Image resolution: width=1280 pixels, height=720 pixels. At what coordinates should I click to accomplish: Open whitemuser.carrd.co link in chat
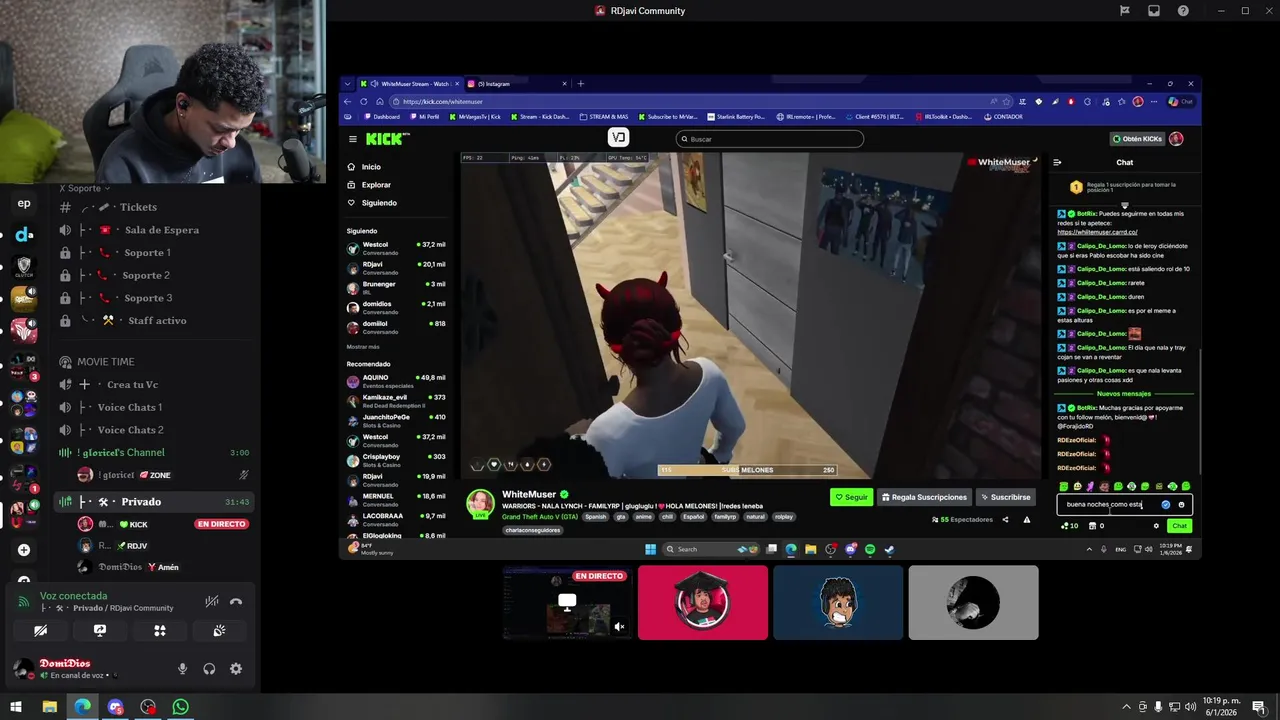tap(1098, 232)
